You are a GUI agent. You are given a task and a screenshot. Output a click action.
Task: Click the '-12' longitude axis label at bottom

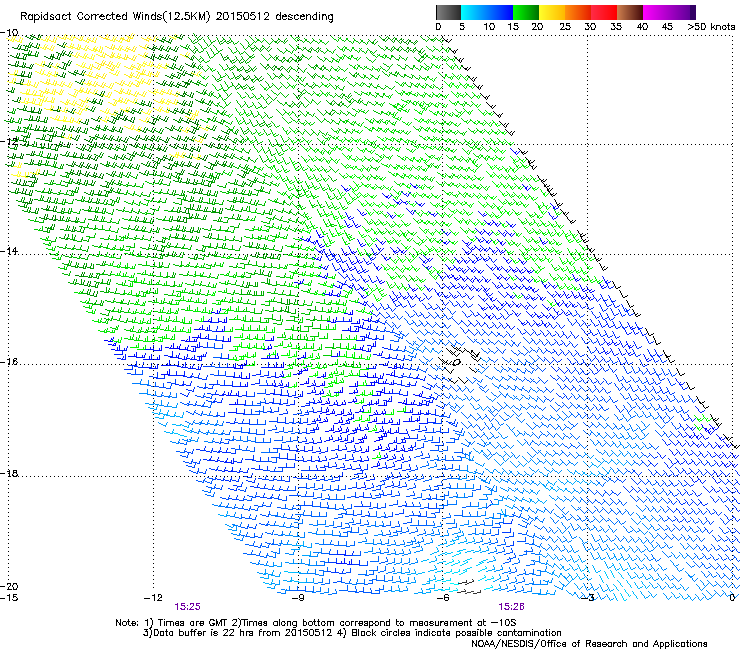click(153, 598)
